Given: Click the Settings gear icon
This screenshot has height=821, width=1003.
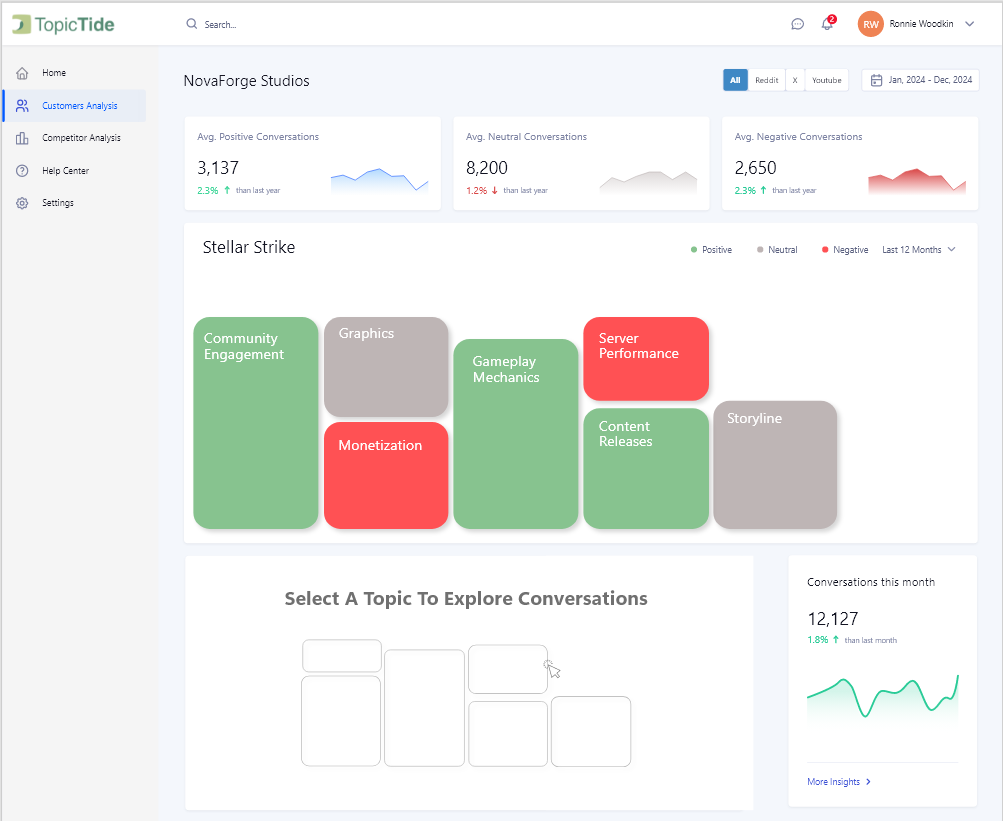Looking at the screenshot, I should click(22, 203).
